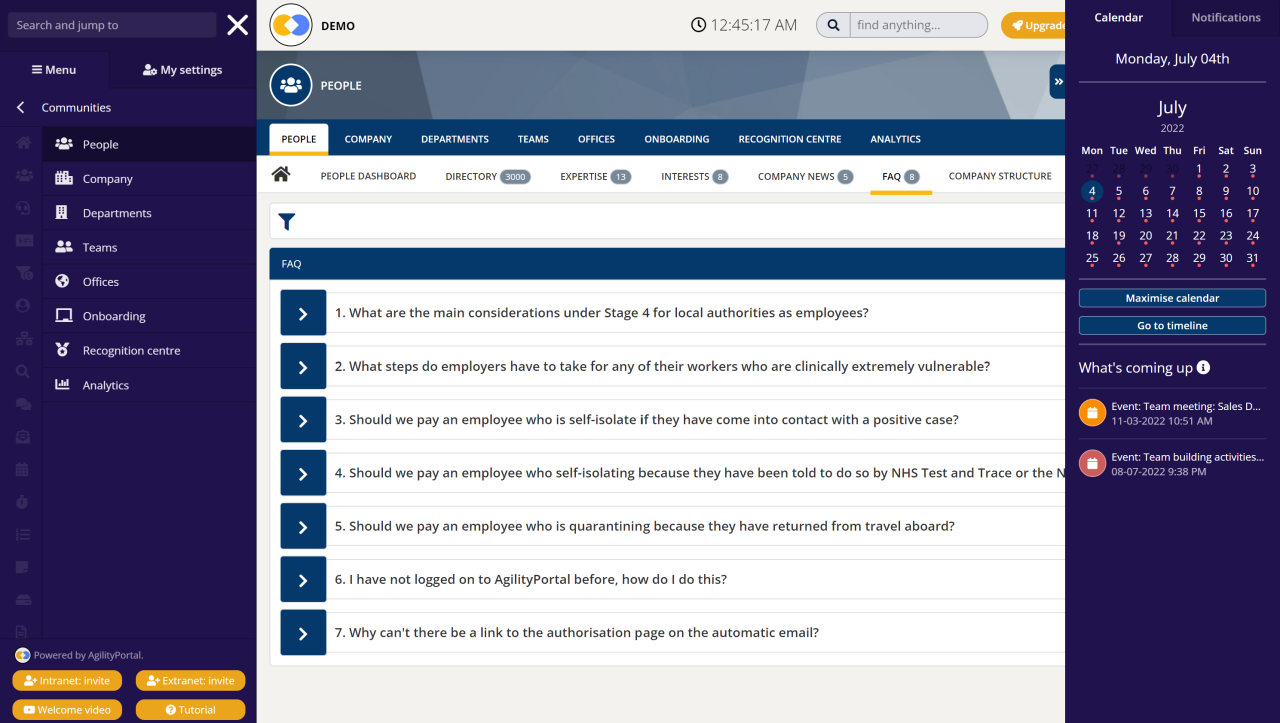Click the DEMO workspace logo icon
The height and width of the screenshot is (723, 1280).
pos(290,24)
